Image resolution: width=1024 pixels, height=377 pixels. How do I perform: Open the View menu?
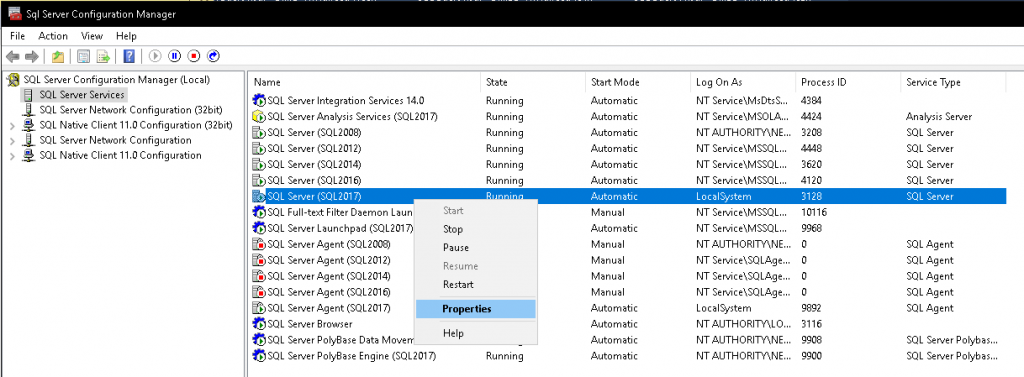click(x=92, y=36)
